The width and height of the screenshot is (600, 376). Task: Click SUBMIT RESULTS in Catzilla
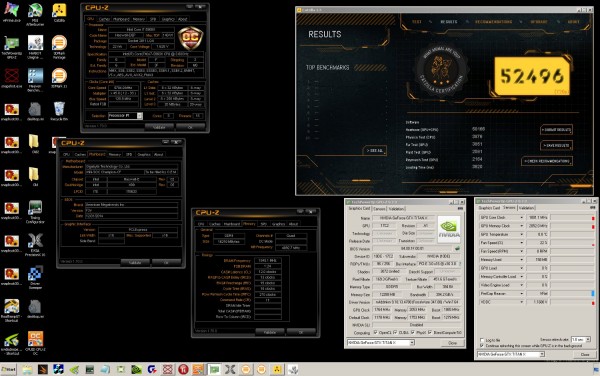(556, 130)
